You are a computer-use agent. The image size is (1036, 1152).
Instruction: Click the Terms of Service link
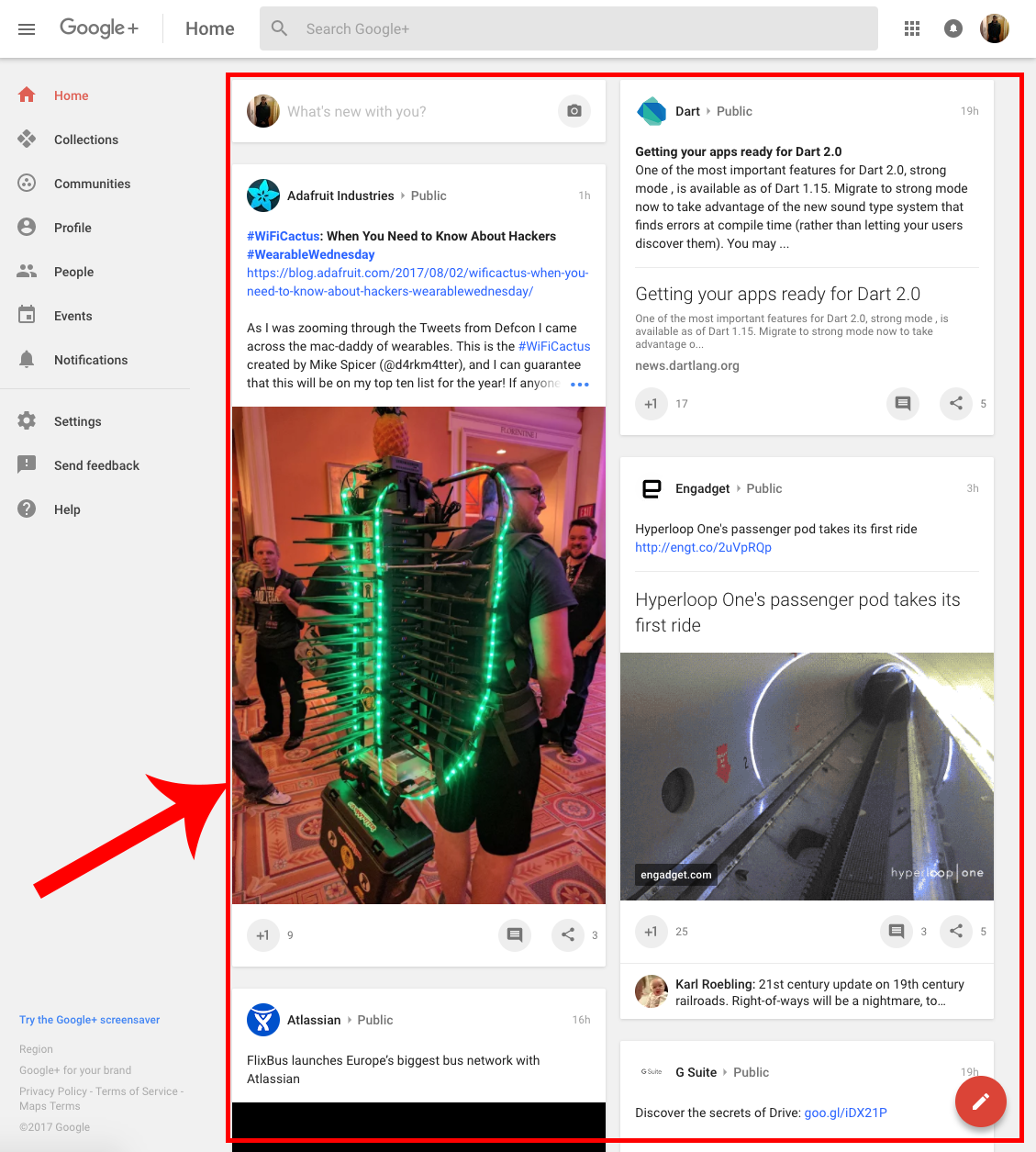[137, 1091]
